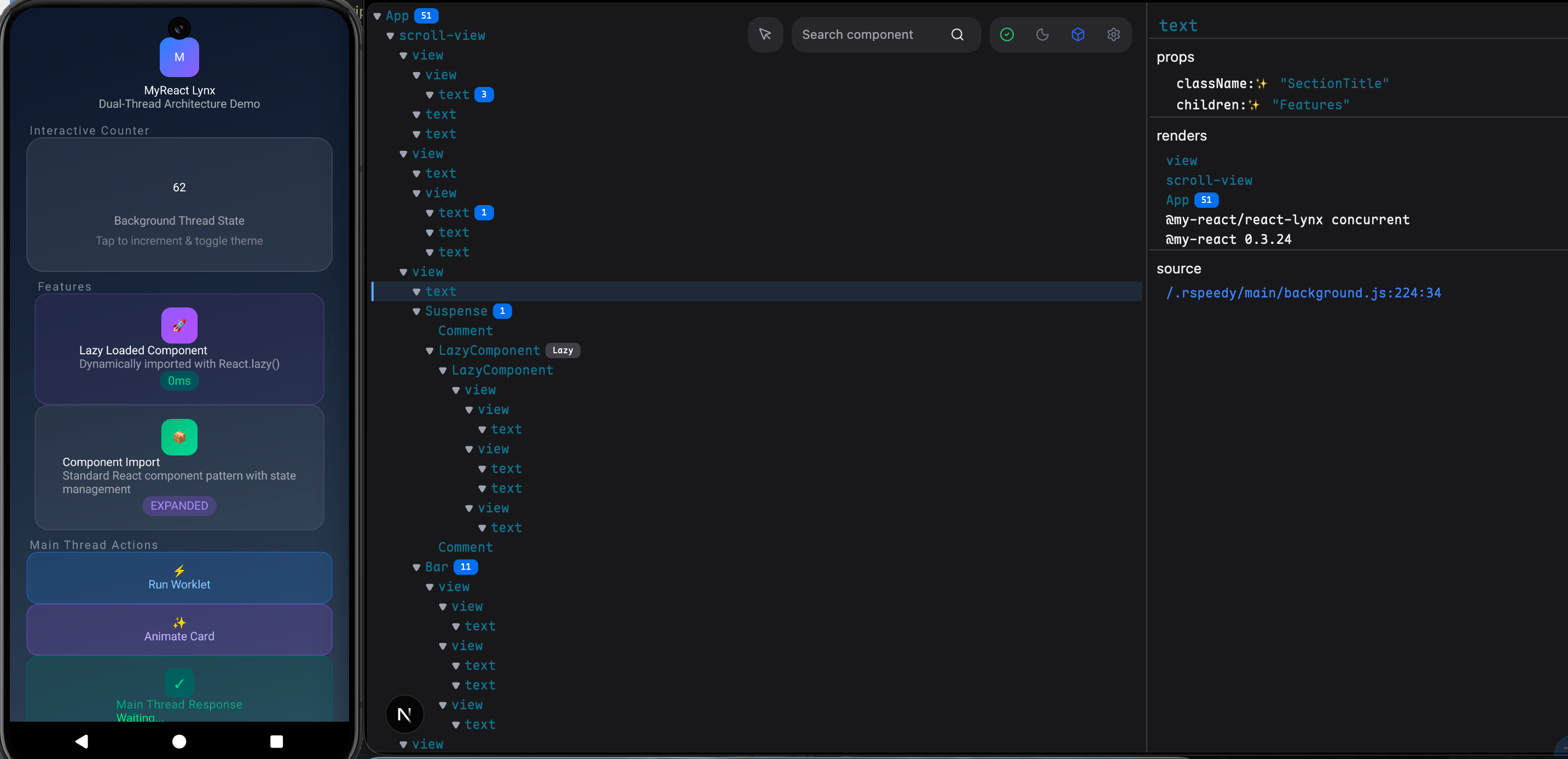Collapse the App root node arrow

coord(378,16)
